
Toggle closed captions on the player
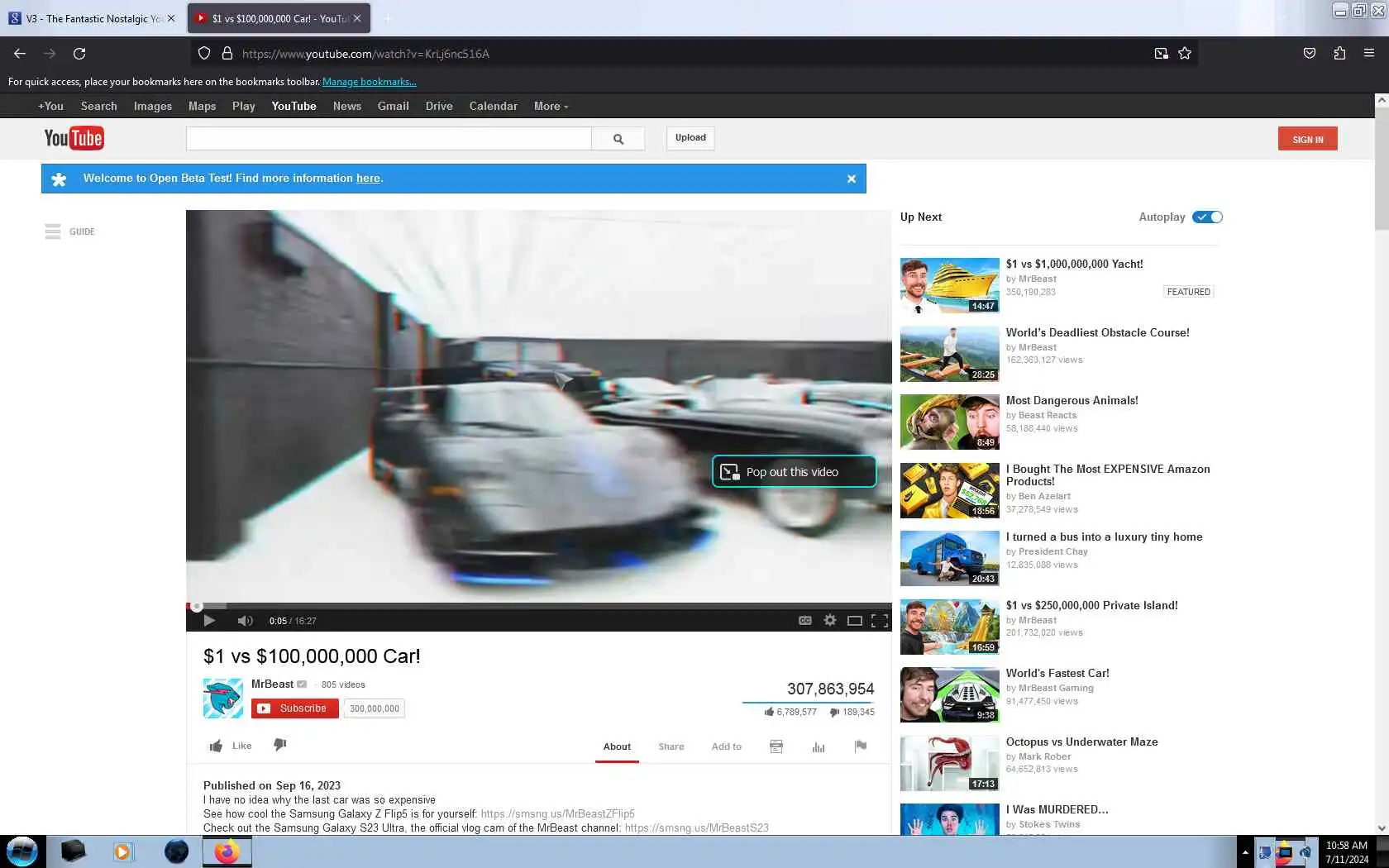coord(804,620)
